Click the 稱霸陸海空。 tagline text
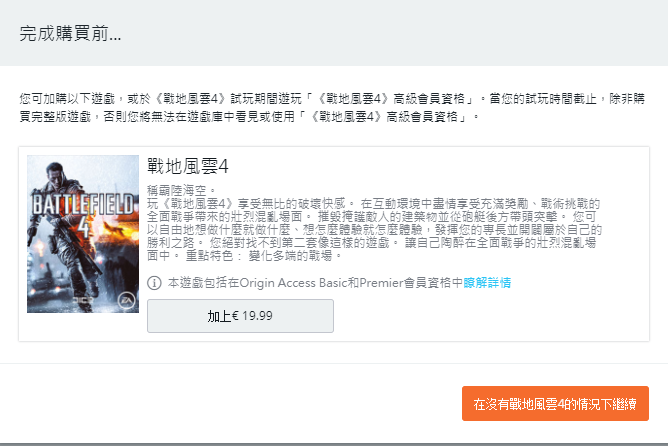The width and height of the screenshot is (668, 446). [182, 190]
